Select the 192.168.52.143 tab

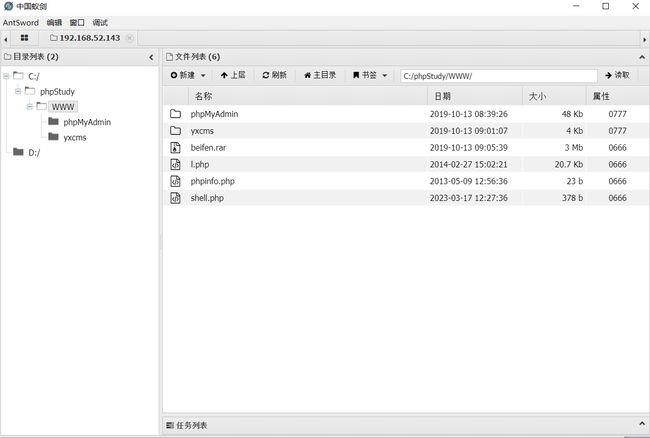[x=85, y=38]
